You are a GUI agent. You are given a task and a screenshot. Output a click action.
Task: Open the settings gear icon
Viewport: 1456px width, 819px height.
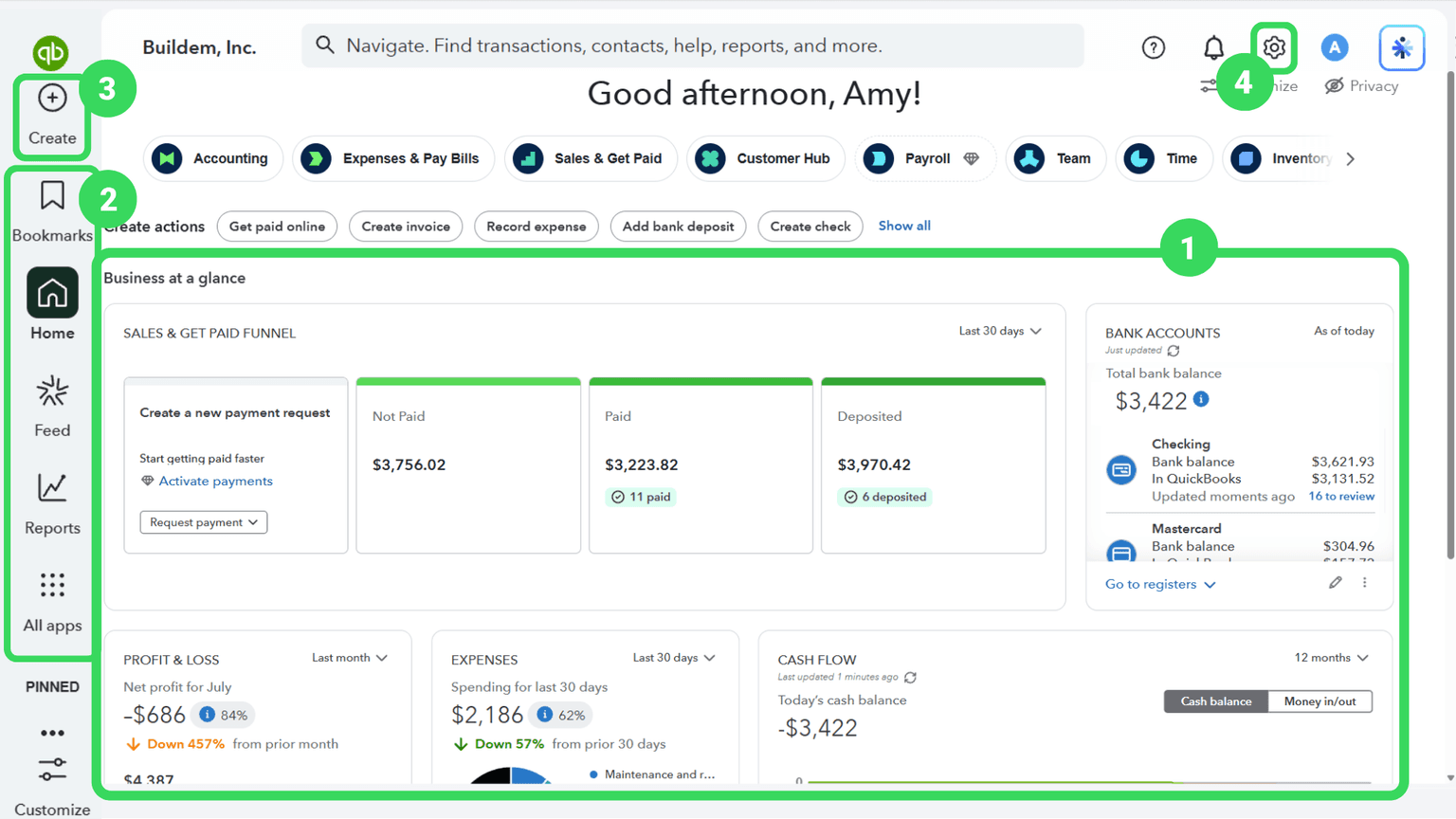1274,47
